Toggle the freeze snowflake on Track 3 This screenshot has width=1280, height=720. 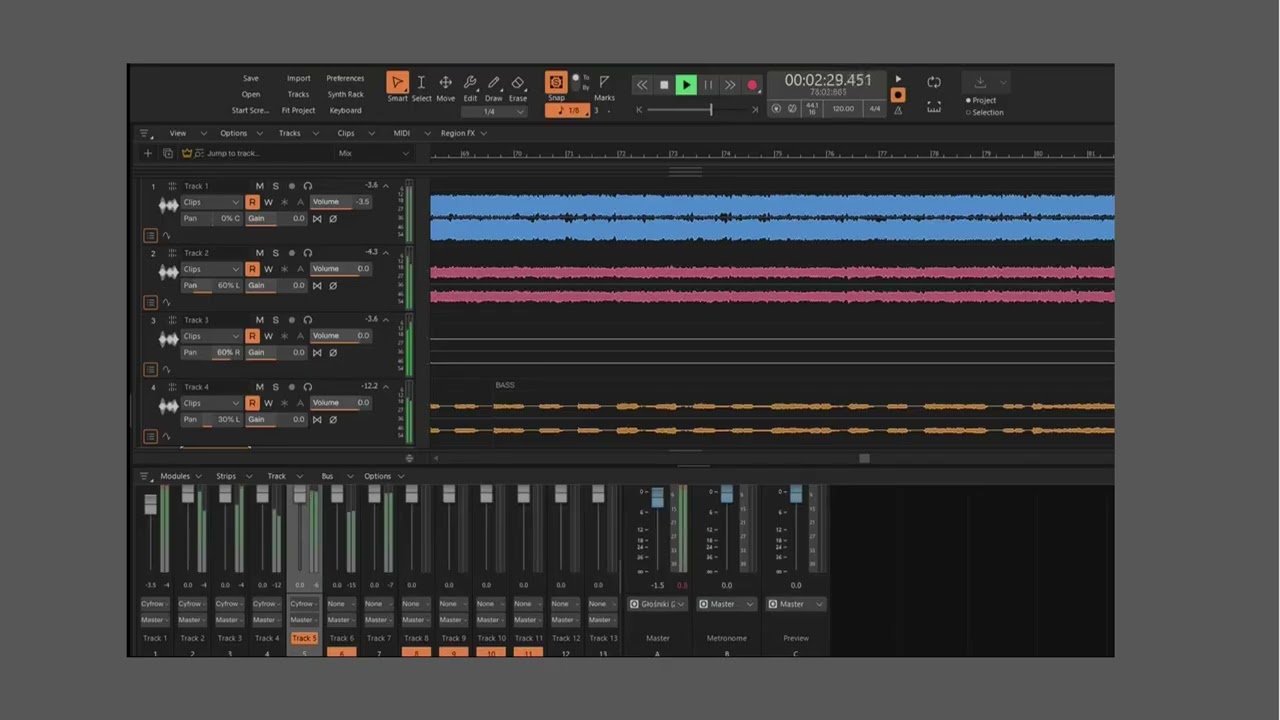pos(284,336)
